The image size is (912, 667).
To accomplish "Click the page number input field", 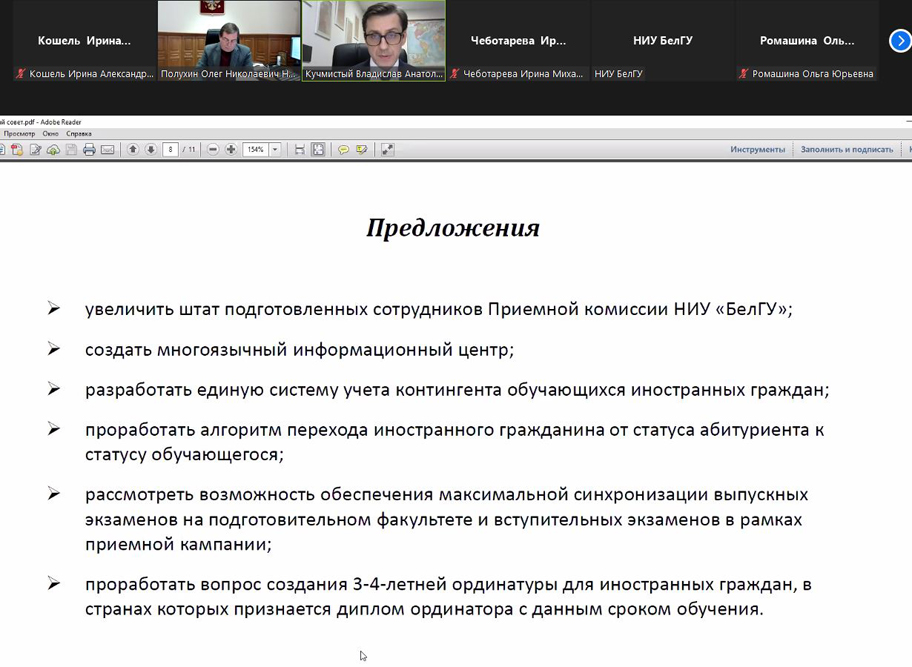I will [x=171, y=150].
